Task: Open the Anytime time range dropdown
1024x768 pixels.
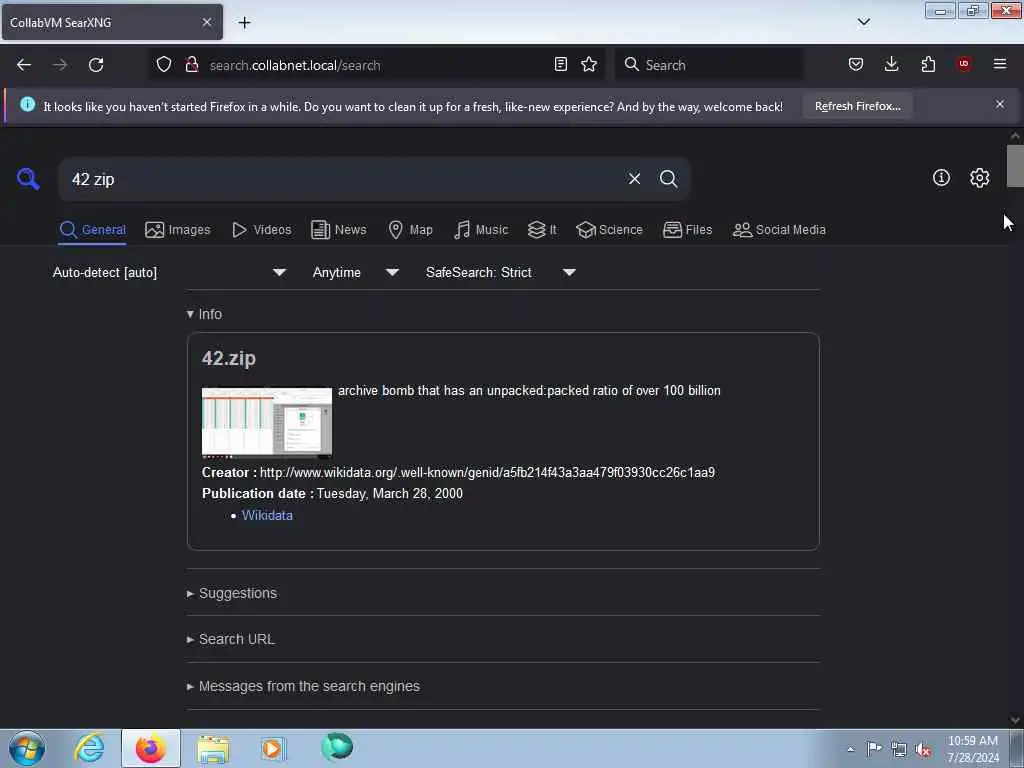Action: (x=355, y=272)
